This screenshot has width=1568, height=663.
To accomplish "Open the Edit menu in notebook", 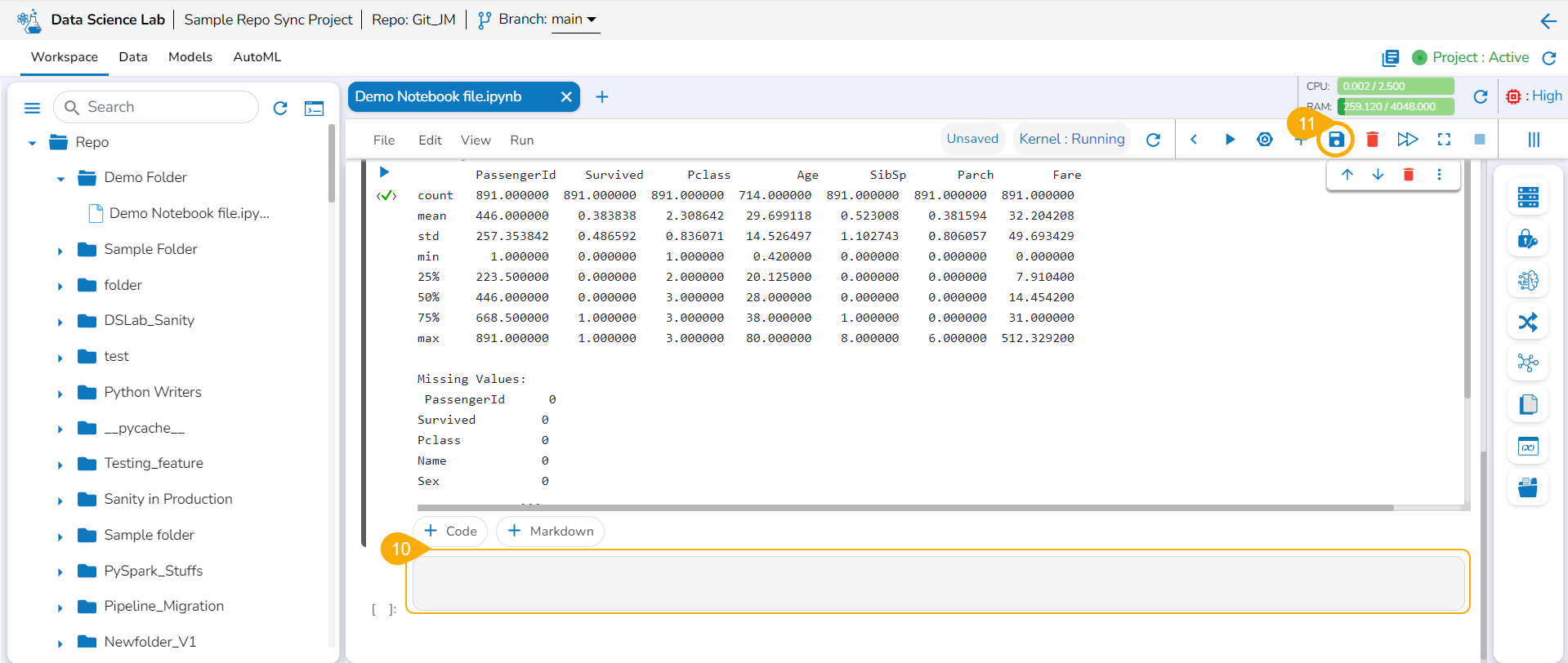I will pyautogui.click(x=430, y=140).
